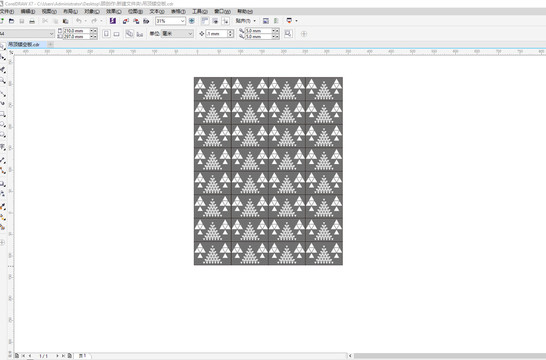Select the Zoom magnifier tool
The height and width of the screenshot is (360, 546).
tap(3, 81)
